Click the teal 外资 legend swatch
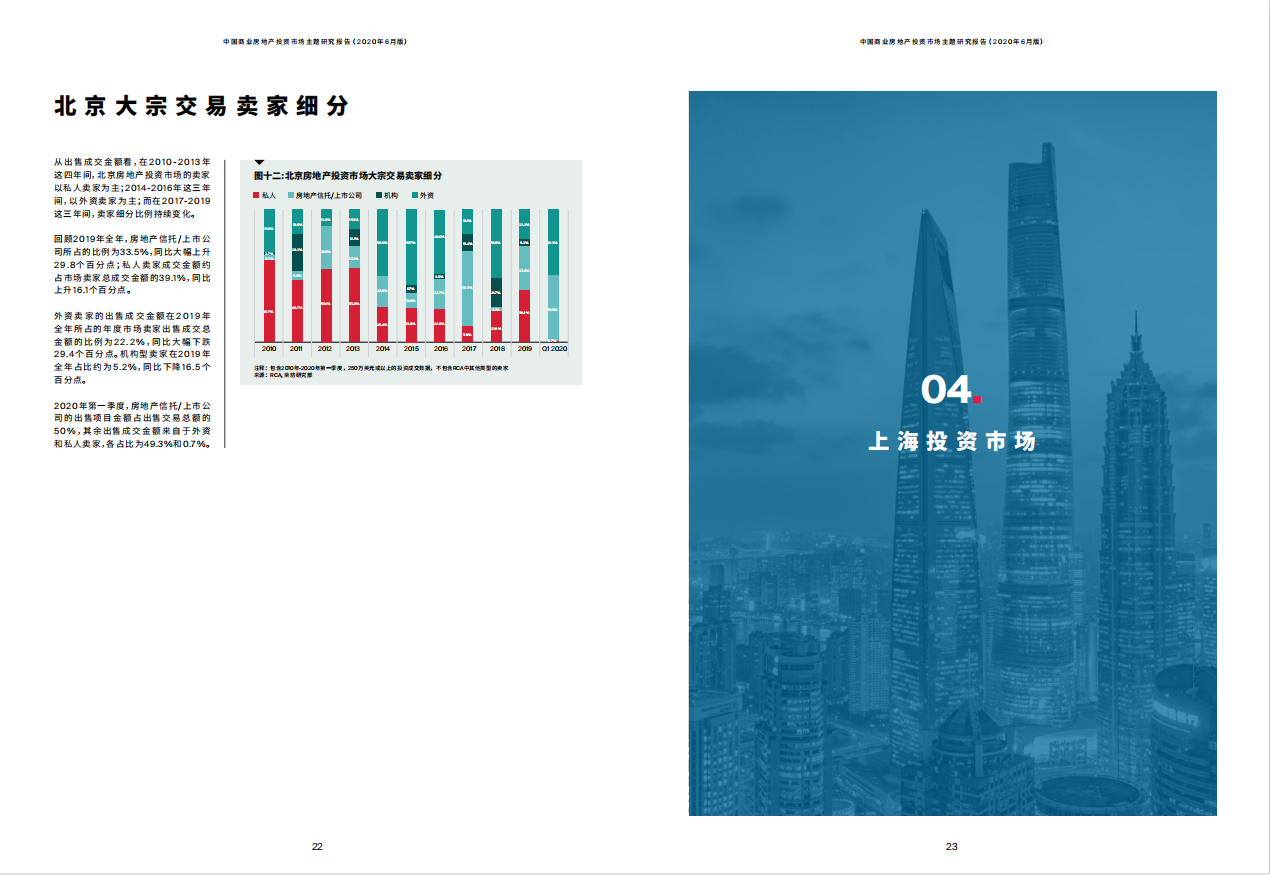 [415, 195]
